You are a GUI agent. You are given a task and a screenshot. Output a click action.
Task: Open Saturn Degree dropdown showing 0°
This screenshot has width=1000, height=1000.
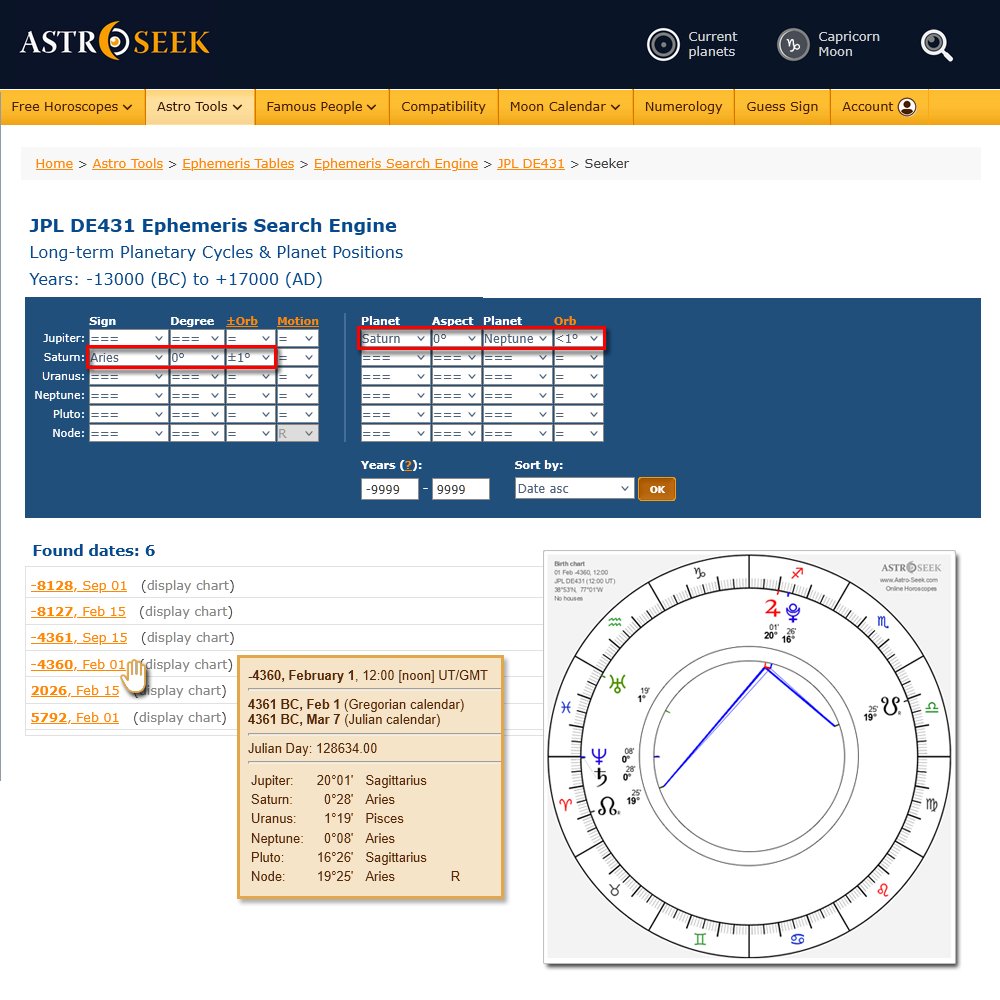pyautogui.click(x=196, y=357)
